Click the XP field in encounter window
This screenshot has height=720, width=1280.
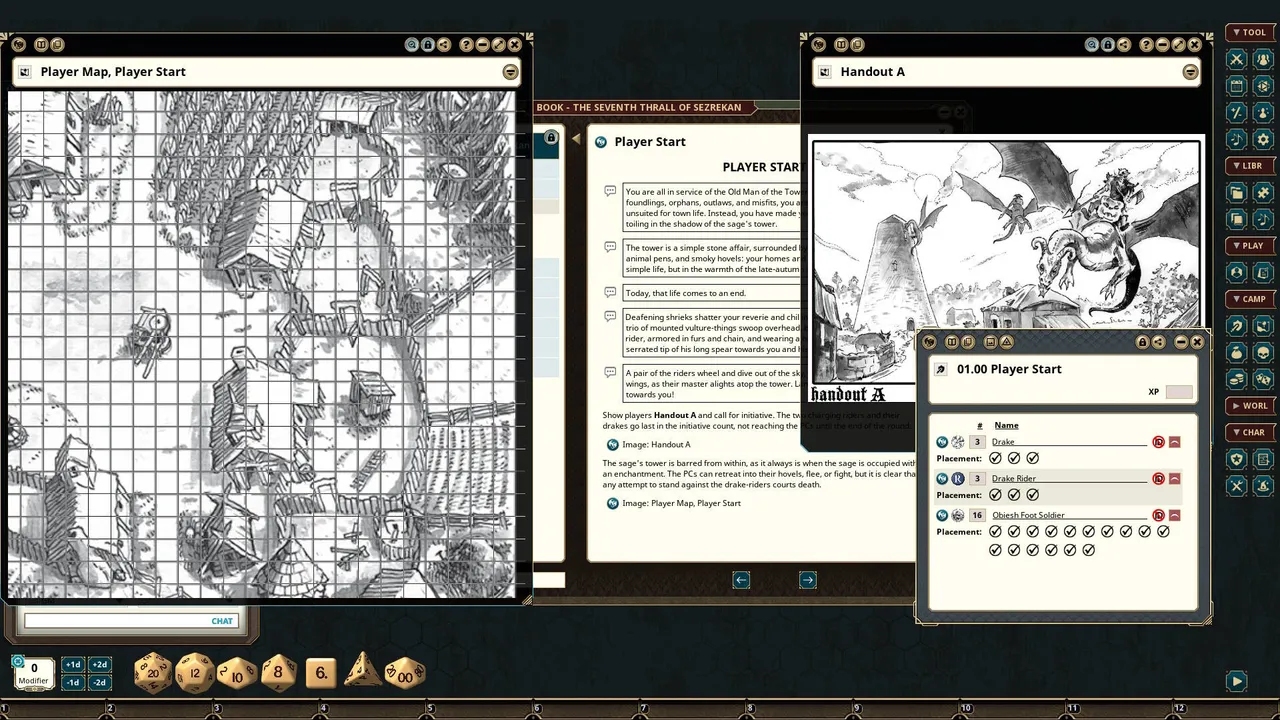coord(1179,392)
